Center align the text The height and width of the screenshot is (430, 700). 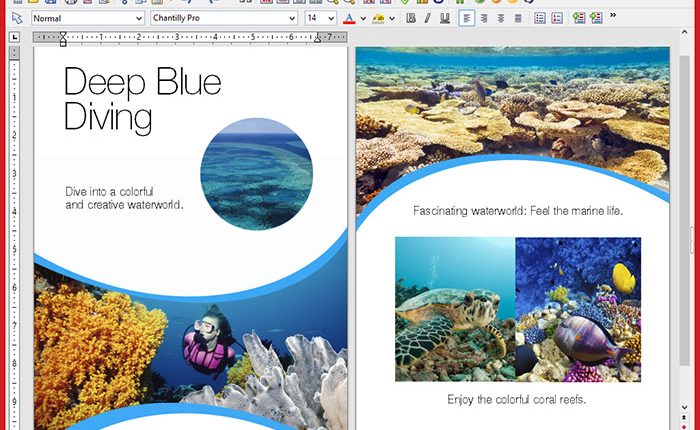pyautogui.click(x=484, y=18)
